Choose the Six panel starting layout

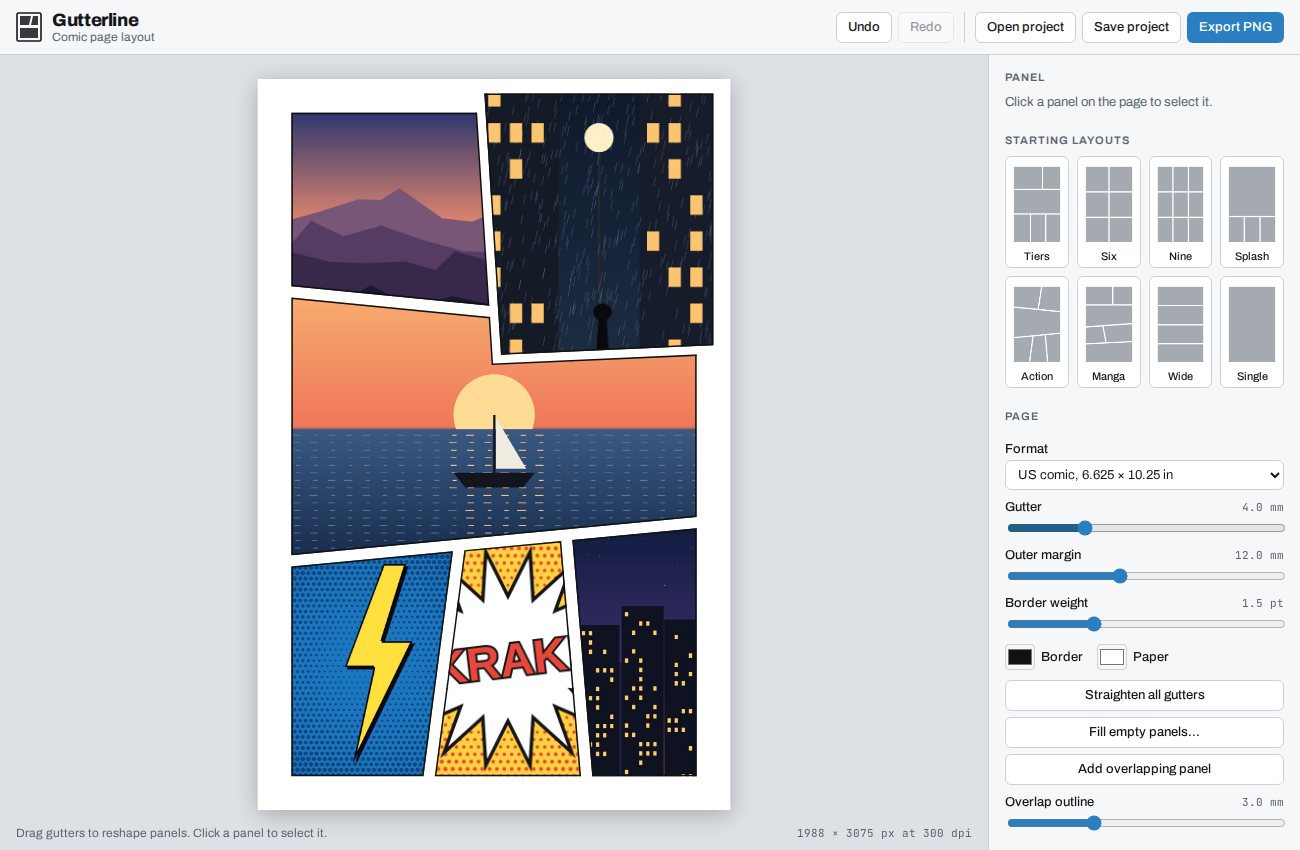[1109, 212]
